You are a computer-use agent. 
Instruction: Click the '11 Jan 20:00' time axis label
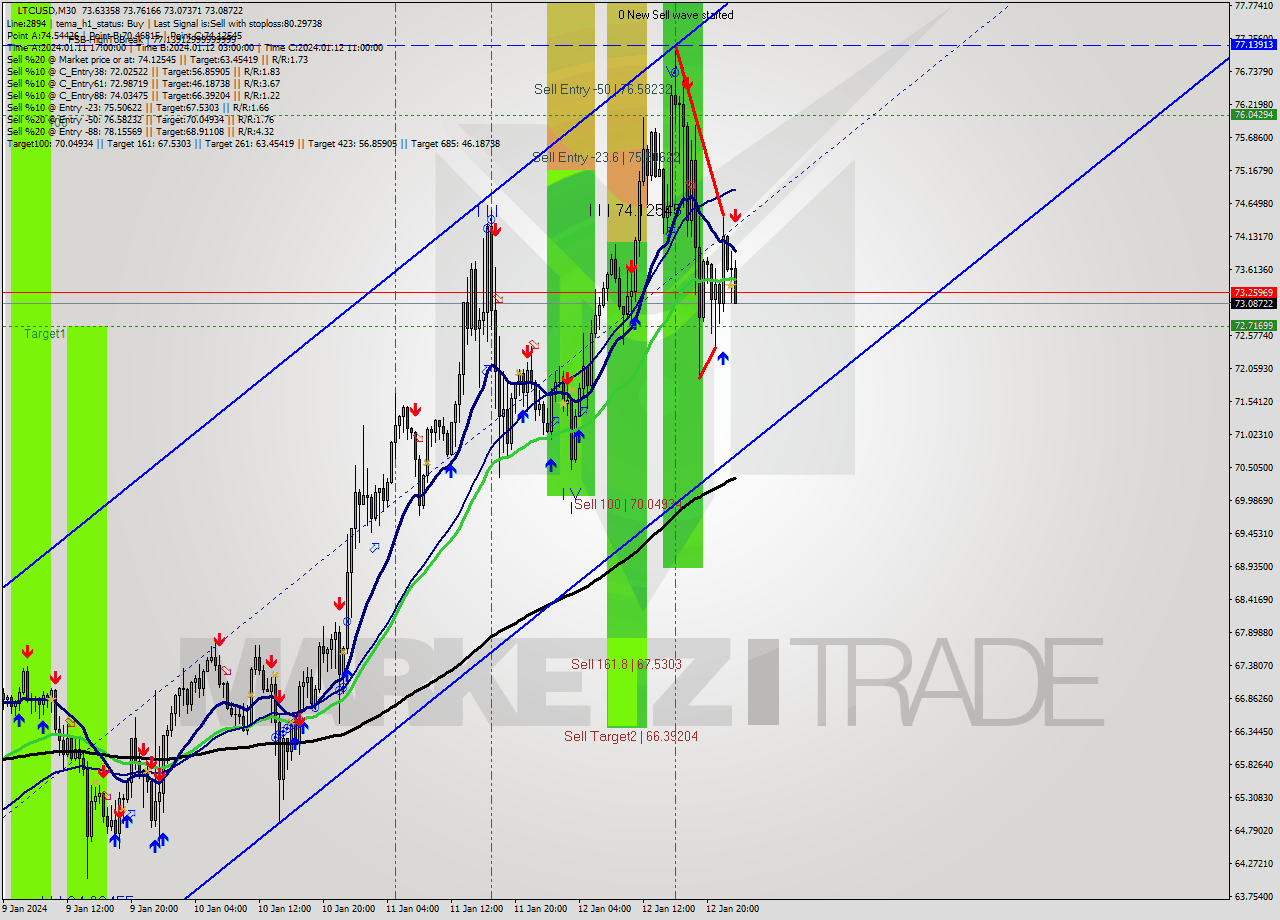[540, 909]
